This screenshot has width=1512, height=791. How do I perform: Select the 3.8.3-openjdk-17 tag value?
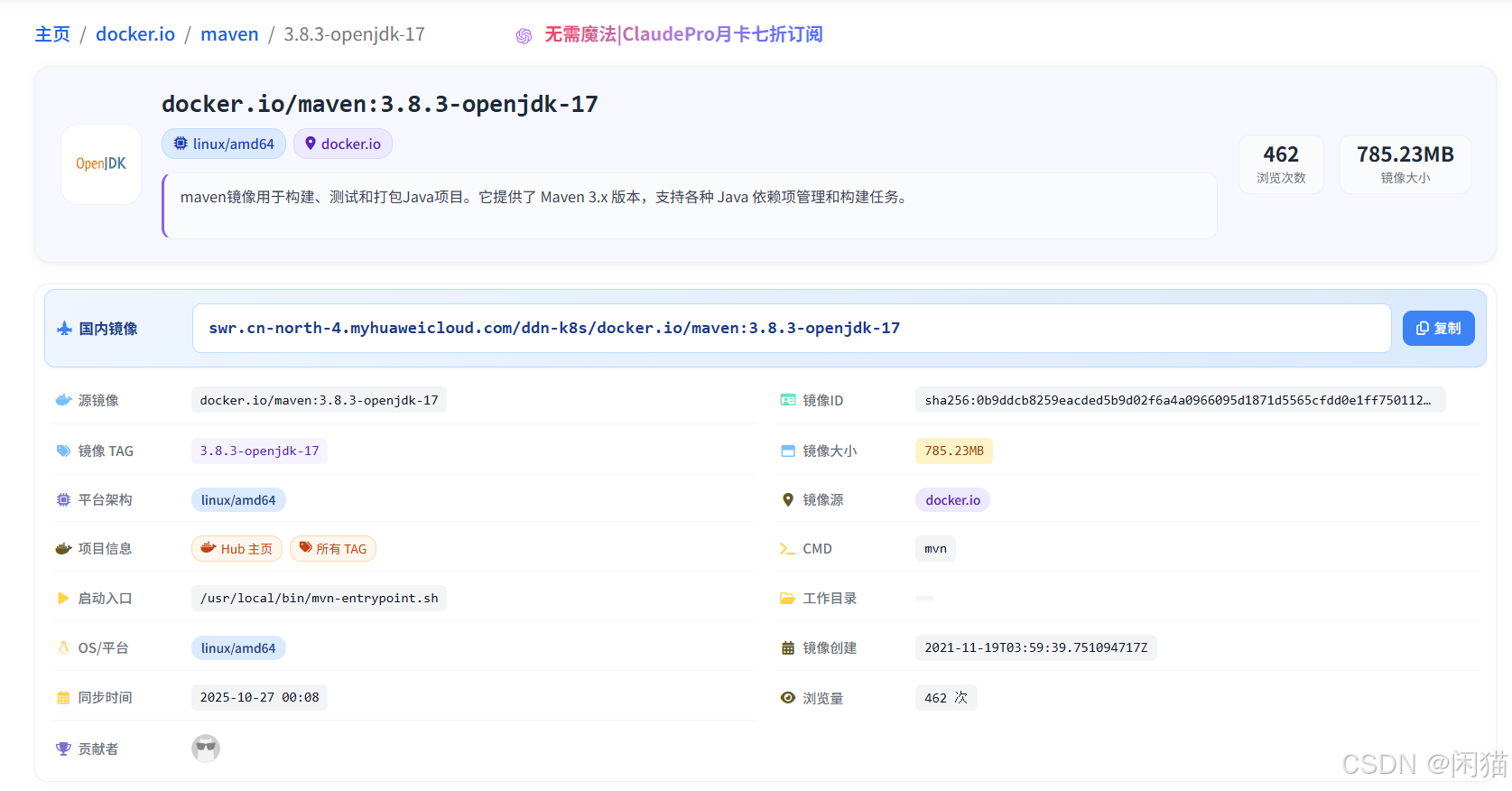coord(259,451)
